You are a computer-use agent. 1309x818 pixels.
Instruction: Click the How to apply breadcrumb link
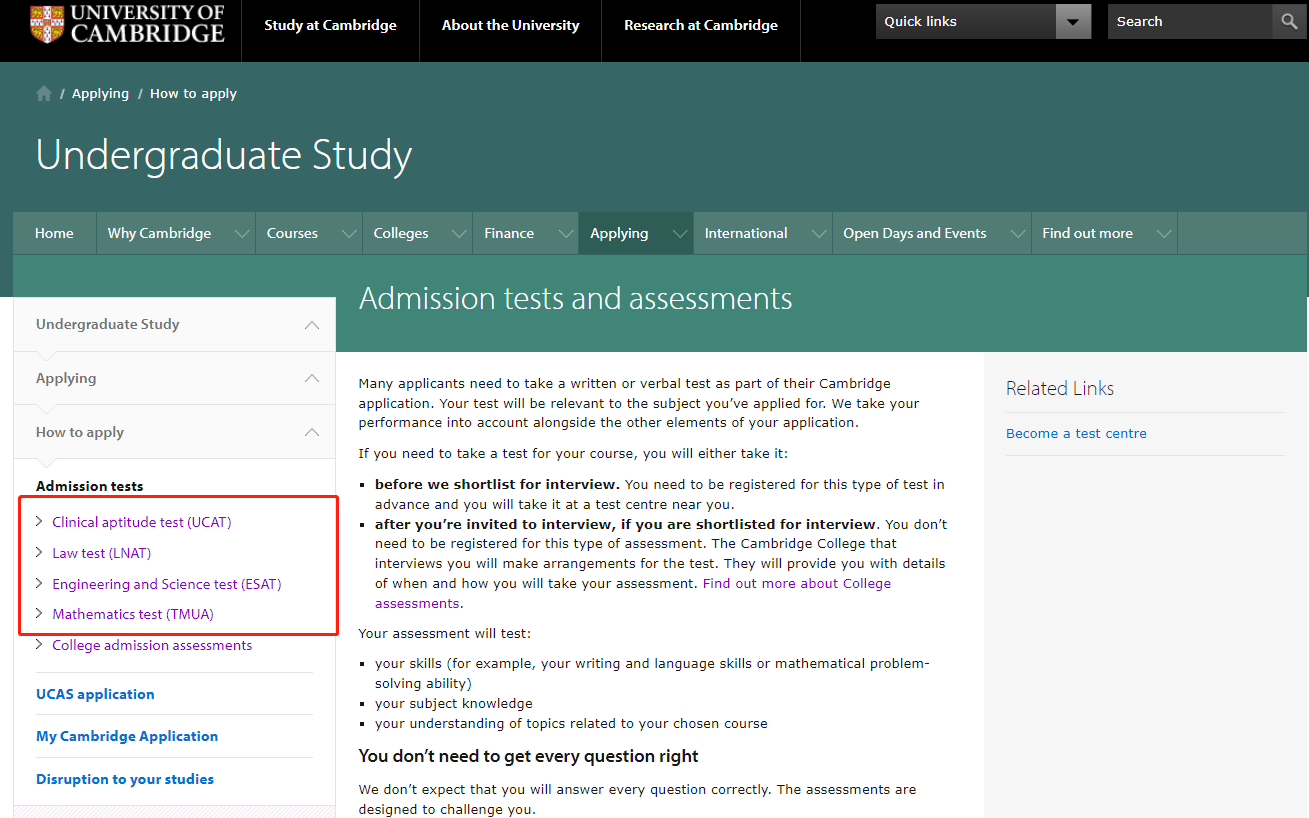pyautogui.click(x=193, y=93)
